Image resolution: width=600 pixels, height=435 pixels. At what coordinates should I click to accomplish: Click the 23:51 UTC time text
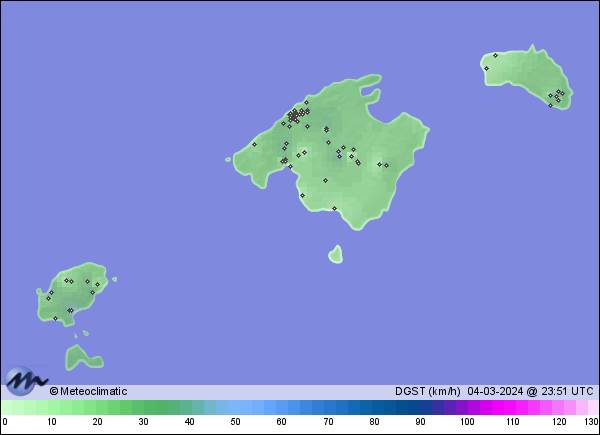point(567,391)
